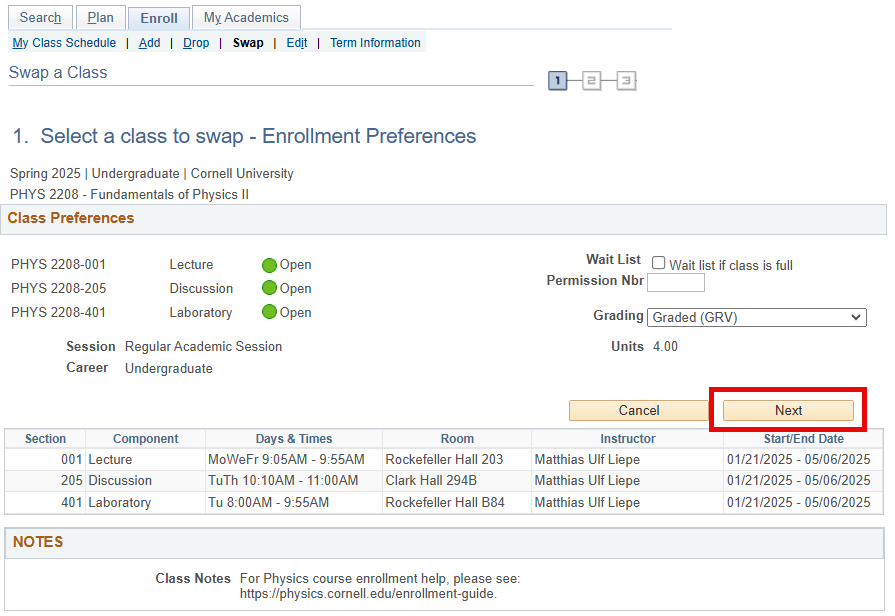Enable Wait list if class is full
This screenshot has width=895, height=616.
pos(659,263)
